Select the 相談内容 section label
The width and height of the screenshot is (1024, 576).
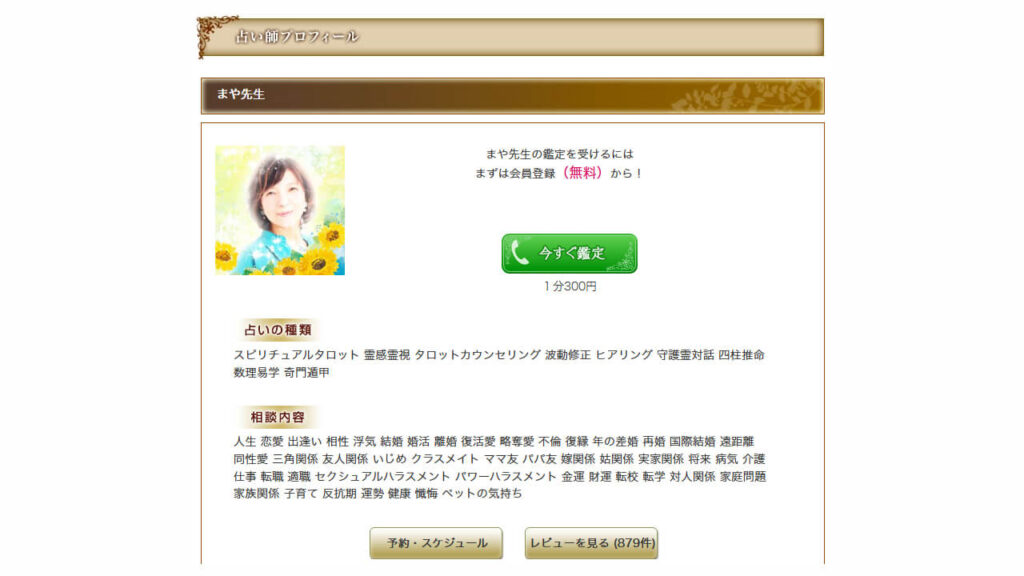(278, 417)
